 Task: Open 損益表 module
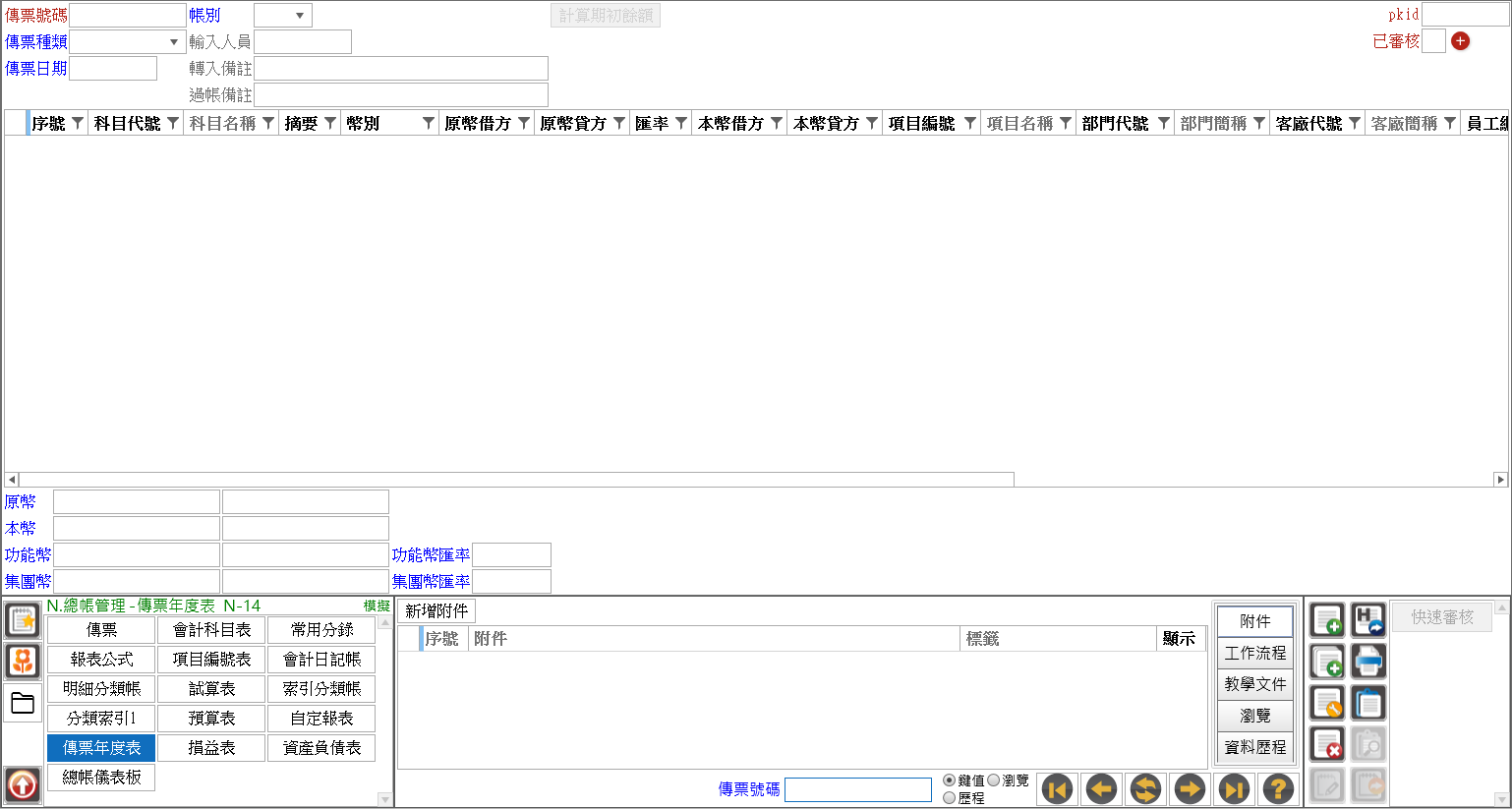(x=211, y=748)
